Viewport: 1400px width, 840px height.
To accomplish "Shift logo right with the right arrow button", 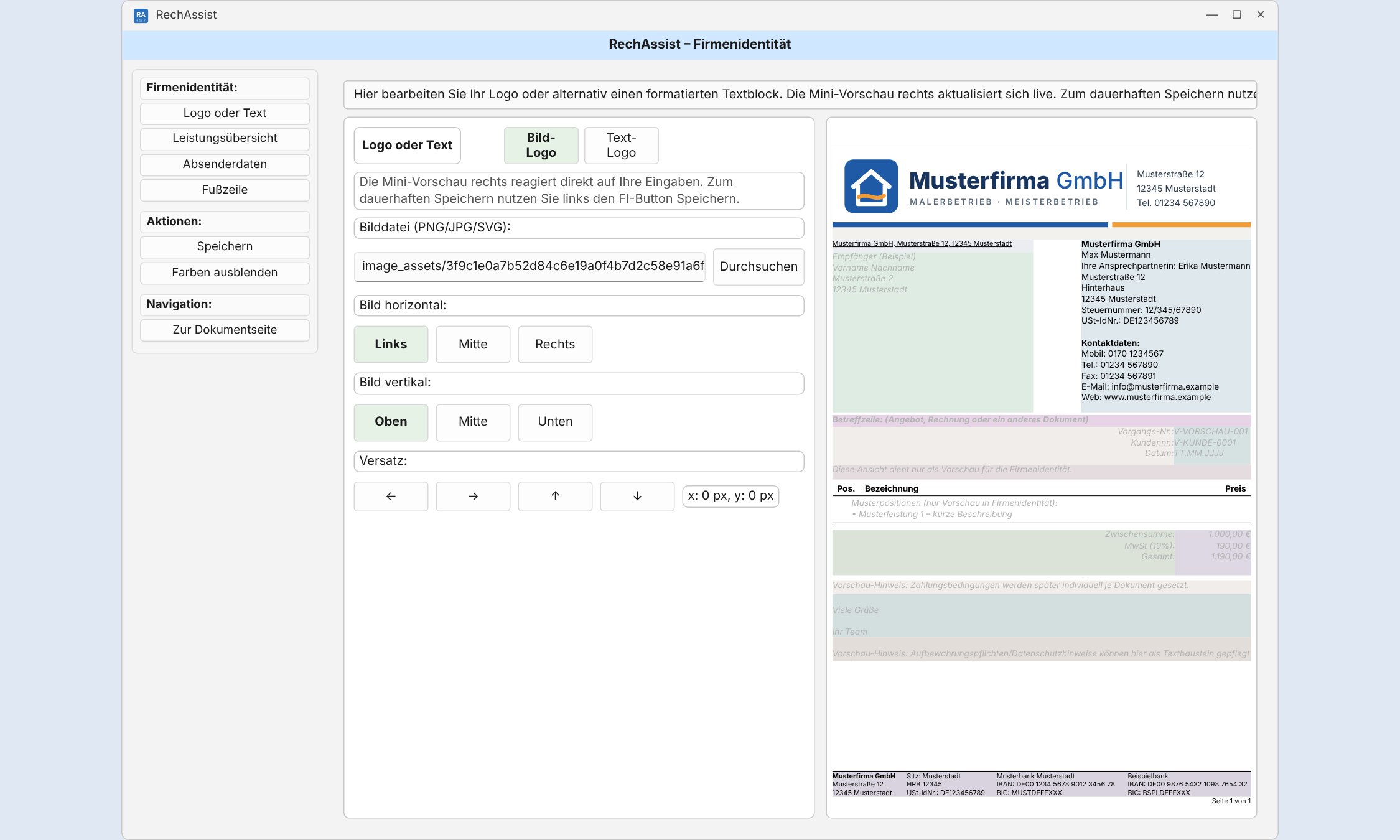I will 473,496.
